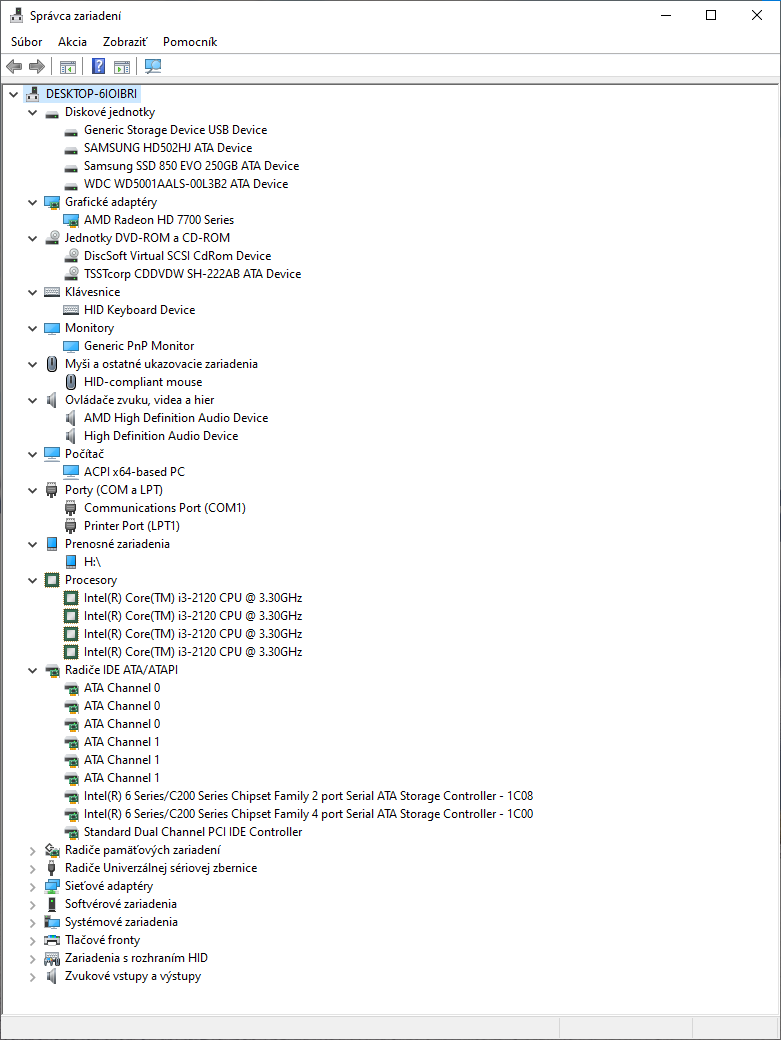This screenshot has width=781, height=1040.
Task: Click the scan for hardware changes icon
Action: (x=153, y=66)
